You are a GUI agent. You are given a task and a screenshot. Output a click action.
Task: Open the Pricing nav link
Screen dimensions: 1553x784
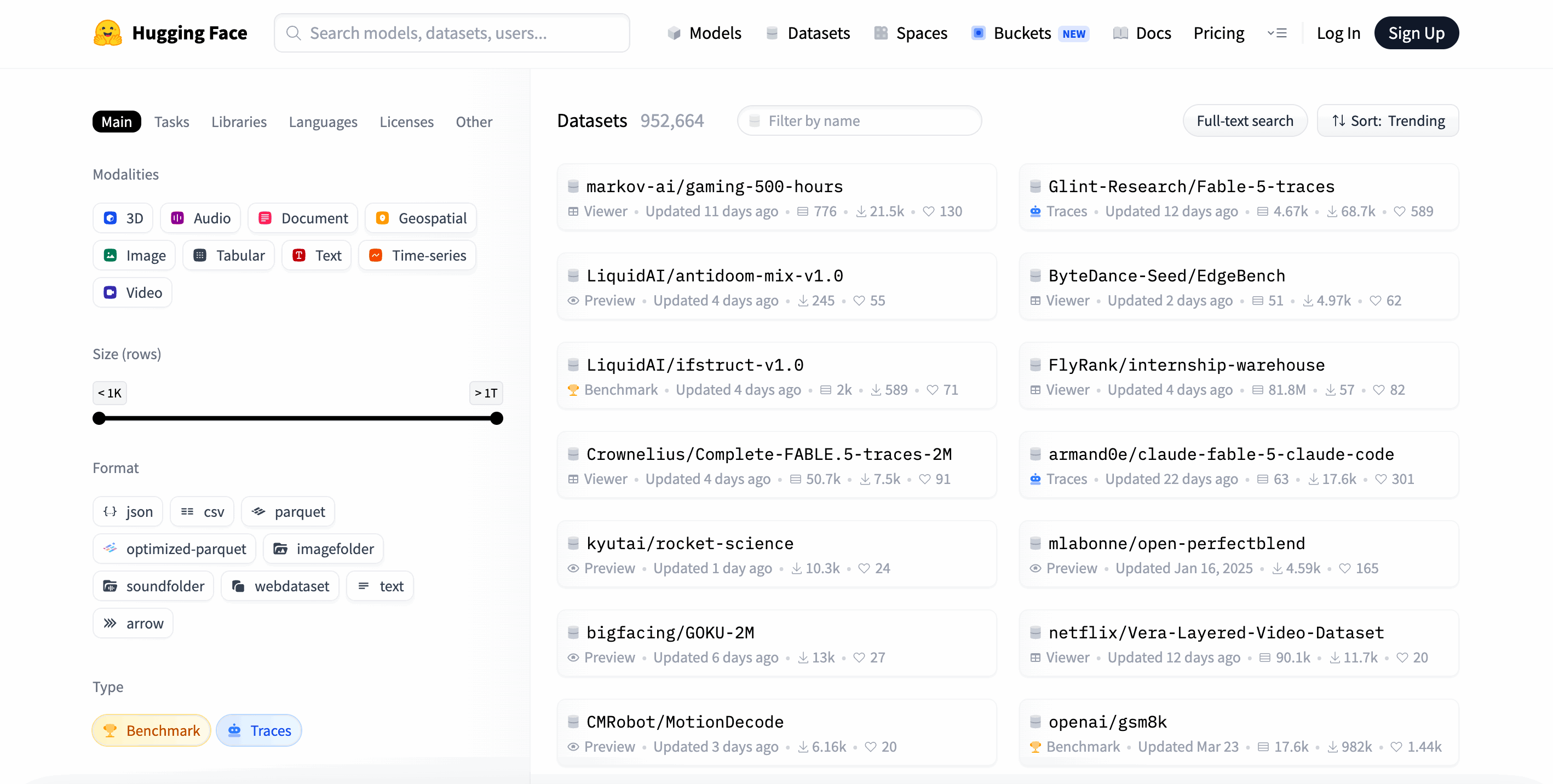[1218, 33]
